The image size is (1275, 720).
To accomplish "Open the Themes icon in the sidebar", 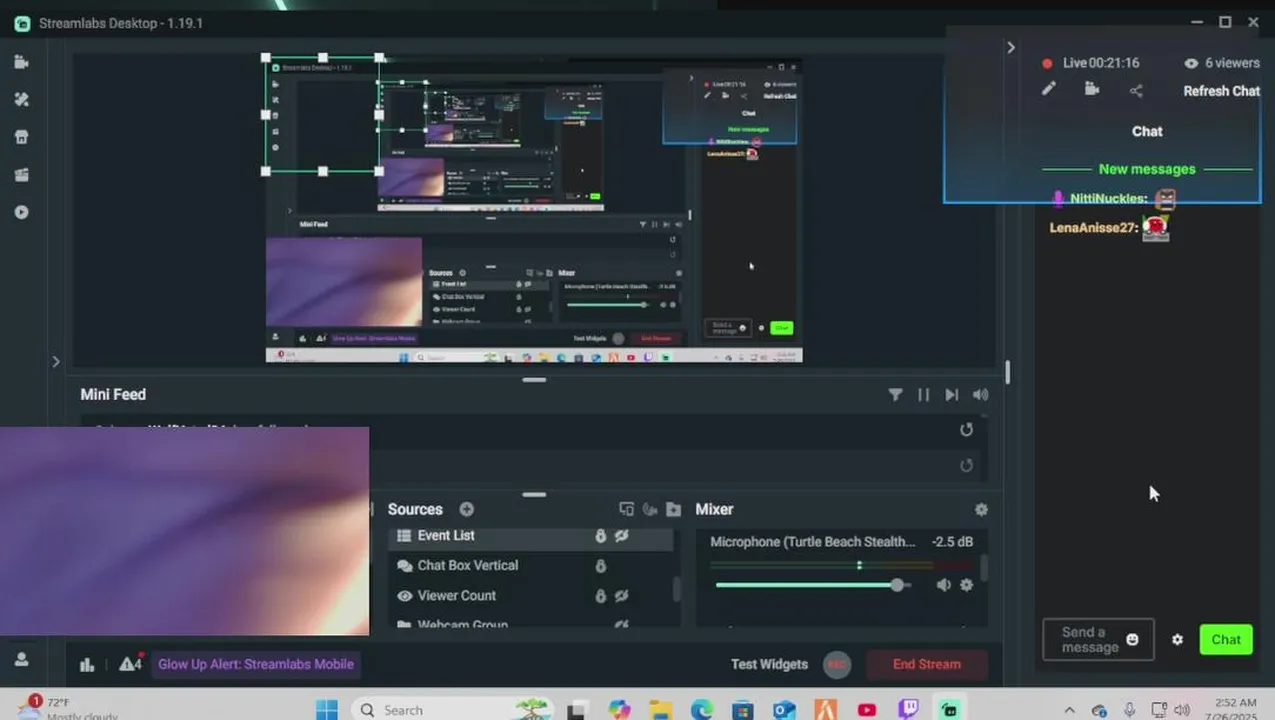I will pos(21,100).
